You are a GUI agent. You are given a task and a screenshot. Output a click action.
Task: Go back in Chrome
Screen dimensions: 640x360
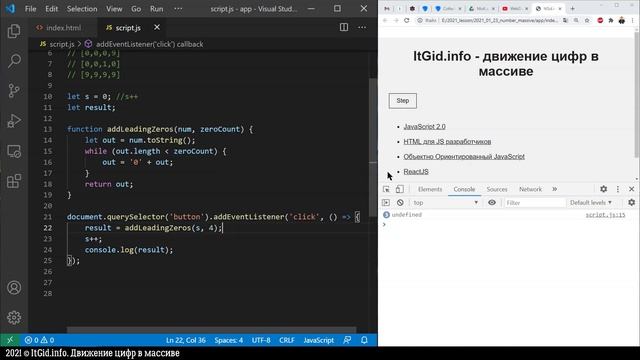click(385, 20)
